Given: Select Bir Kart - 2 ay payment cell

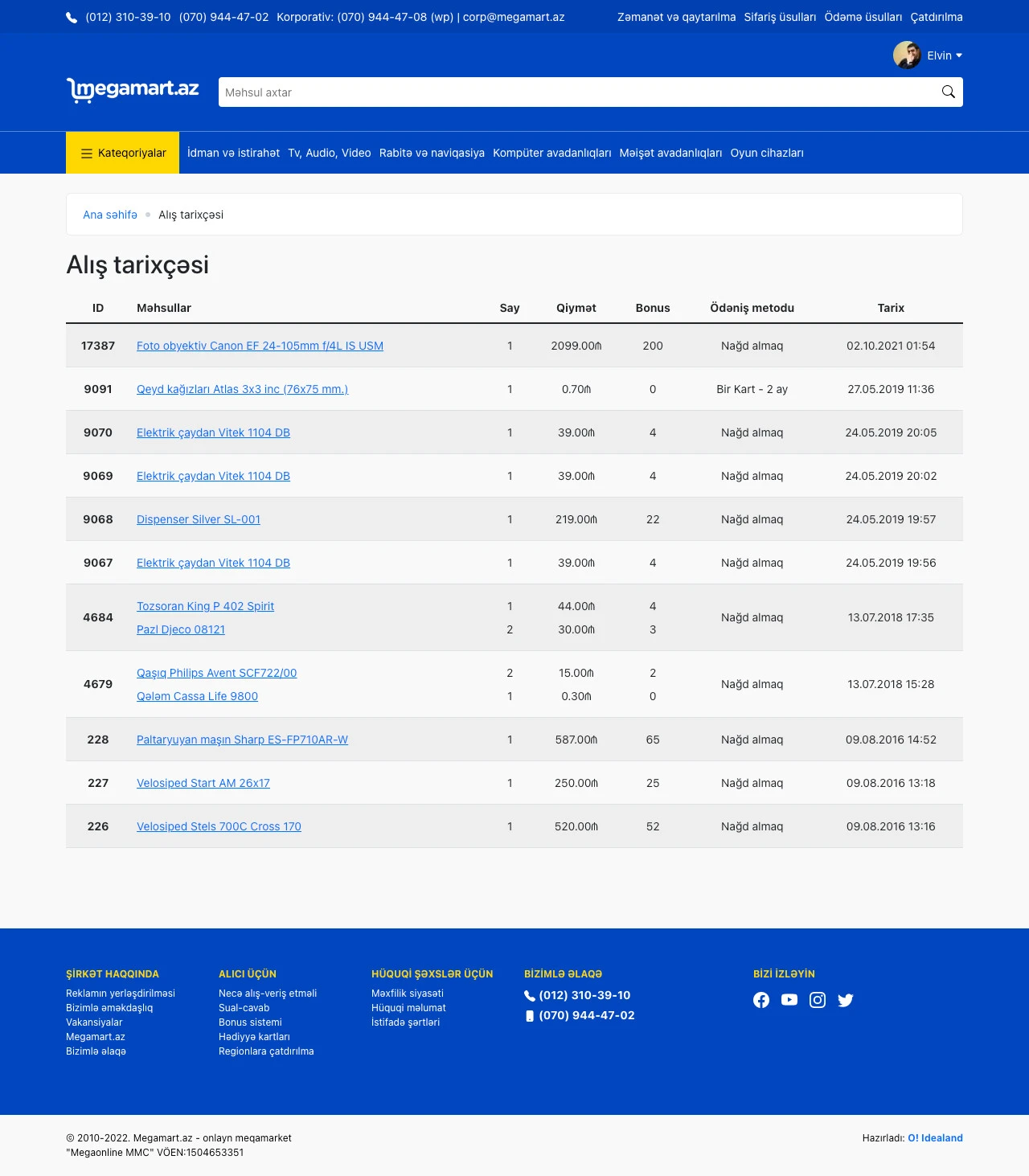Looking at the screenshot, I should [752, 389].
